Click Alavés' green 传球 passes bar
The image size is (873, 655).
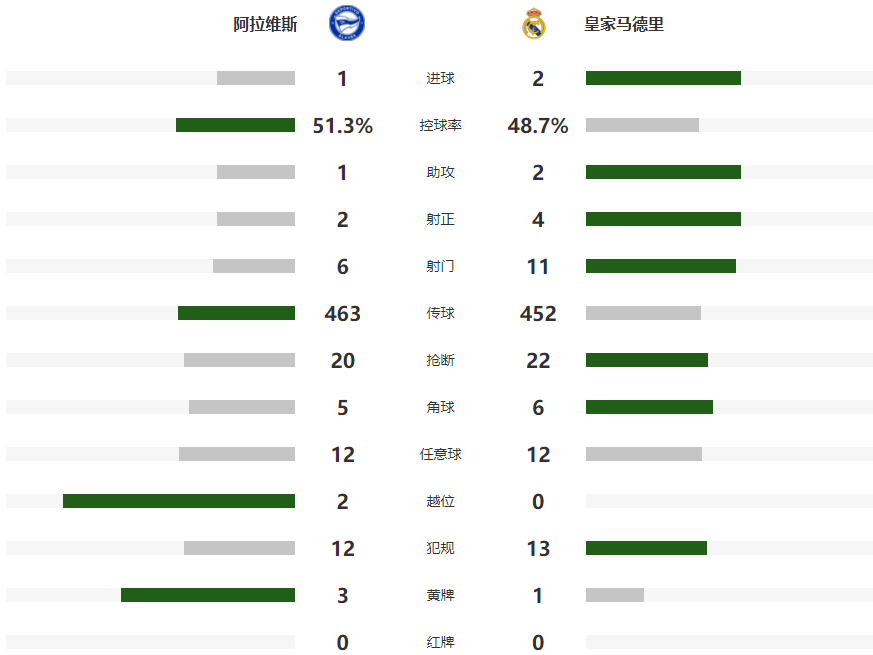pos(236,313)
